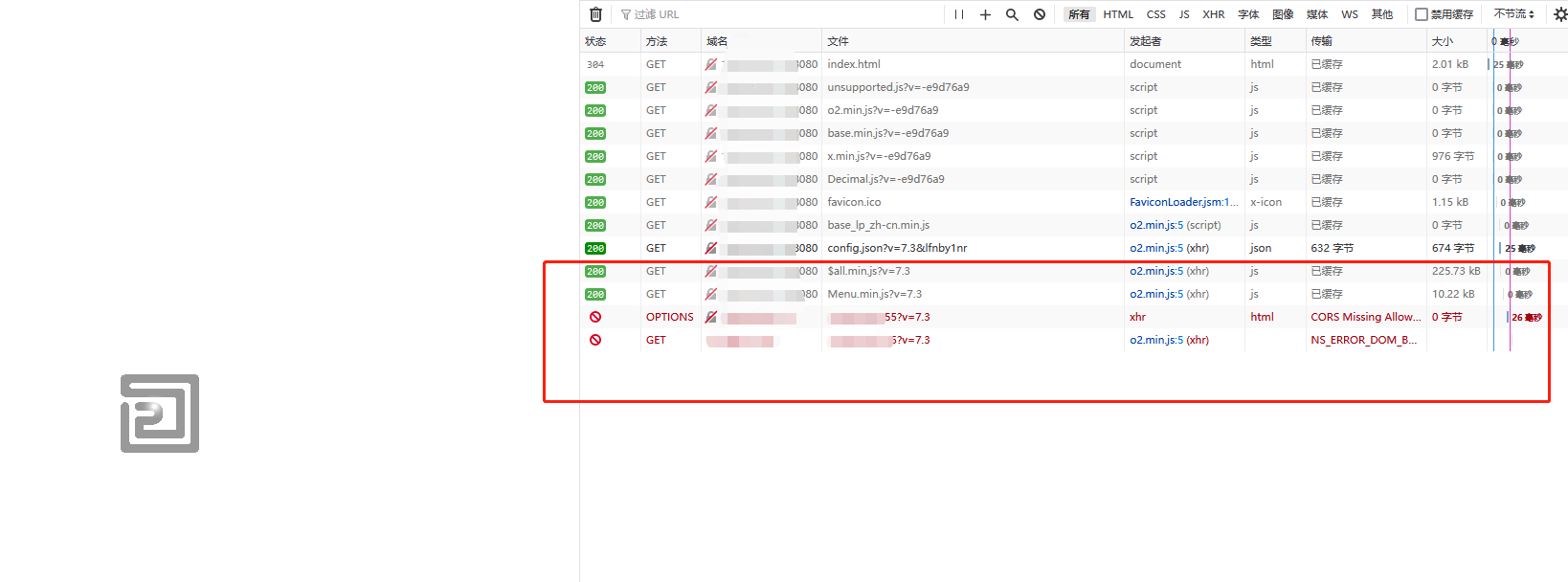Image resolution: width=1568 pixels, height=582 pixels.
Task: Open the network search magnifier
Action: (x=1012, y=14)
